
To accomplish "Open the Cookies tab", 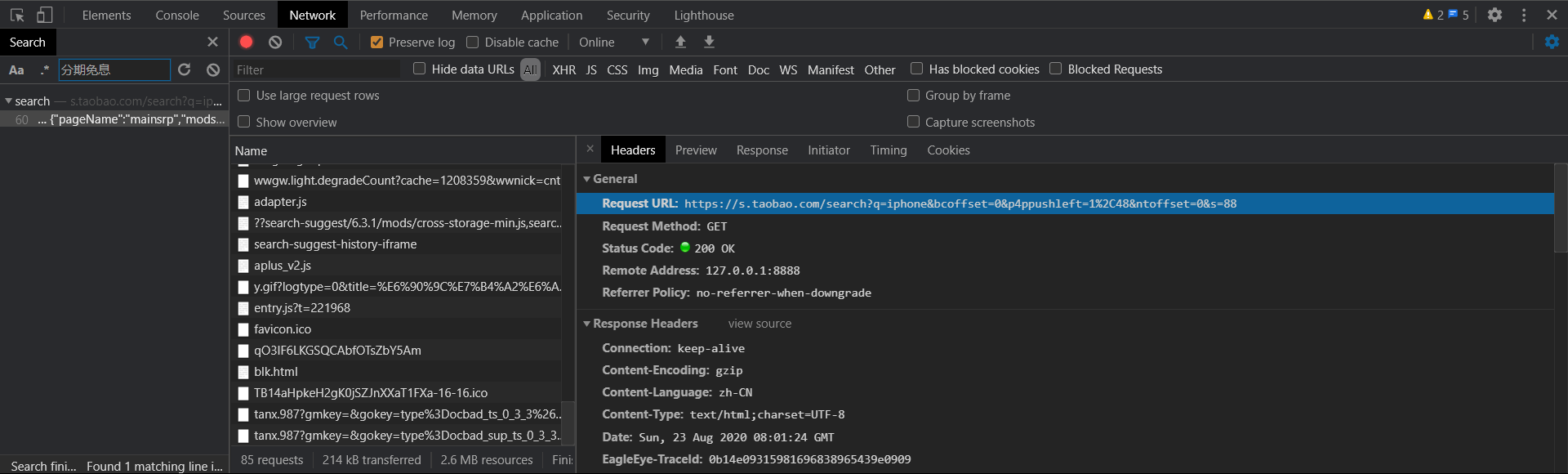I will click(x=948, y=150).
